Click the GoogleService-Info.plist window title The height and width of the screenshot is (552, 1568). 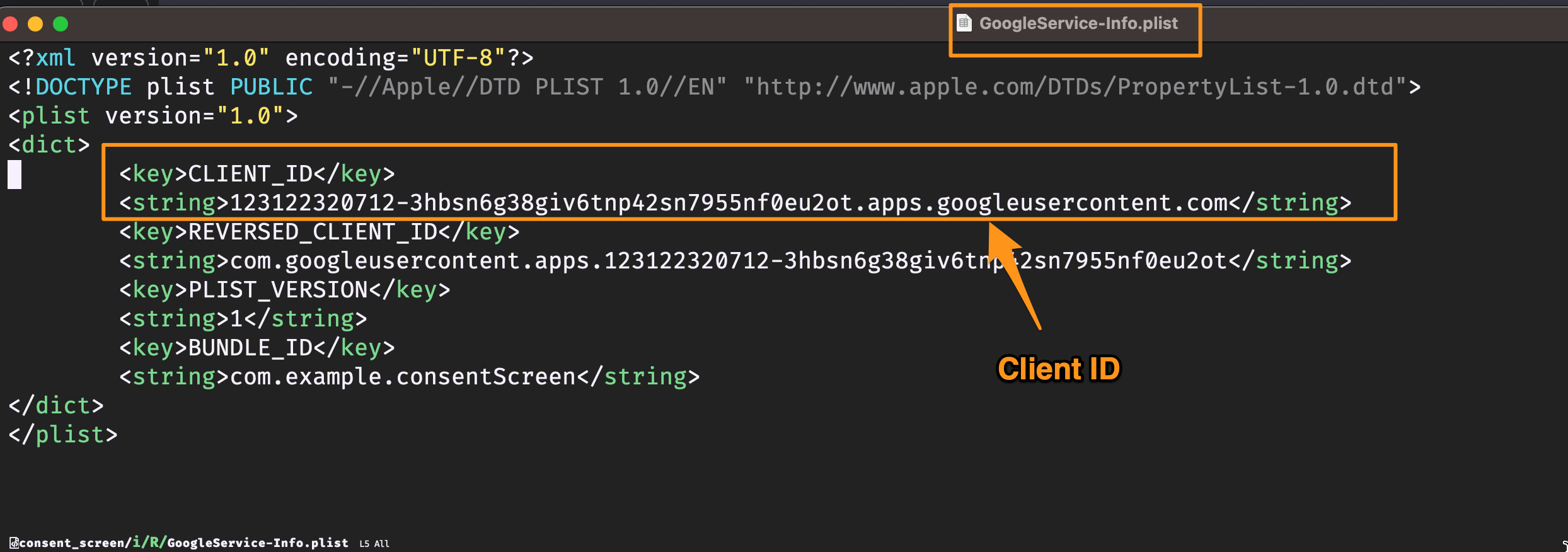(x=1078, y=23)
